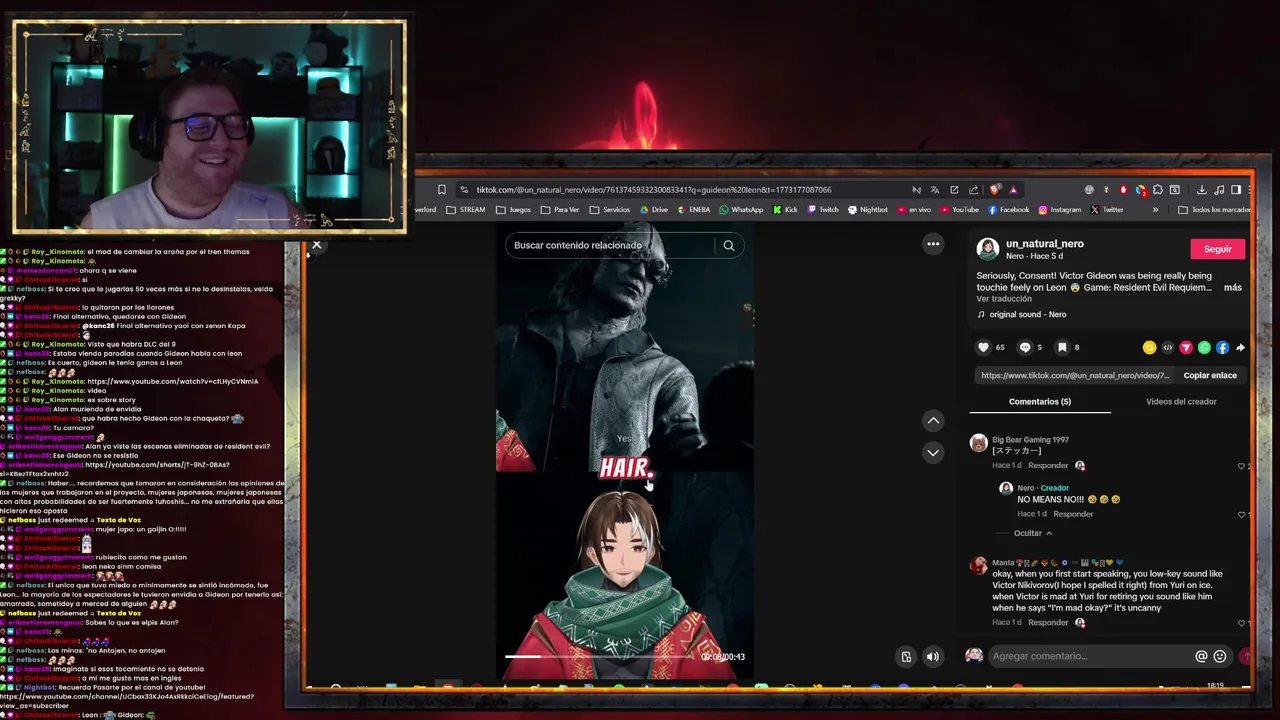Open Drive bookmark
Screen dimensions: 1280x720
coord(653,210)
